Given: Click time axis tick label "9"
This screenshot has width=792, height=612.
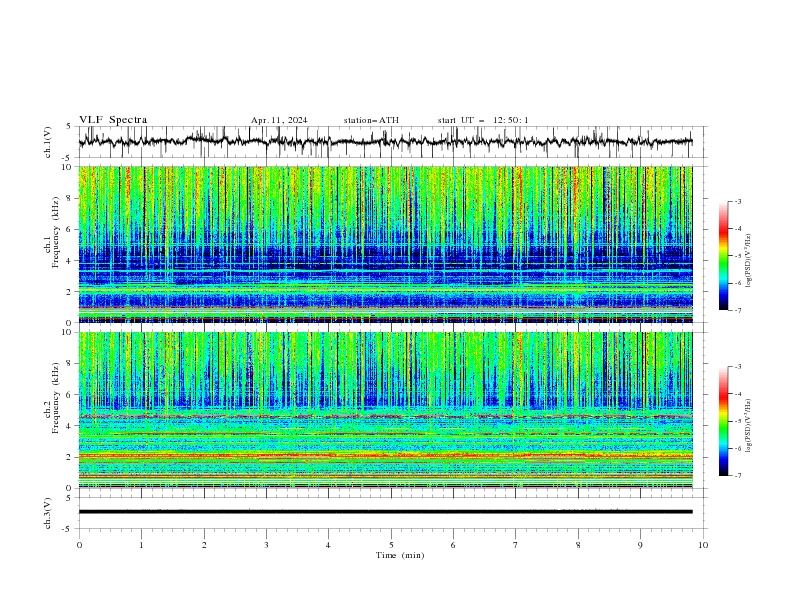Looking at the screenshot, I should point(640,545).
